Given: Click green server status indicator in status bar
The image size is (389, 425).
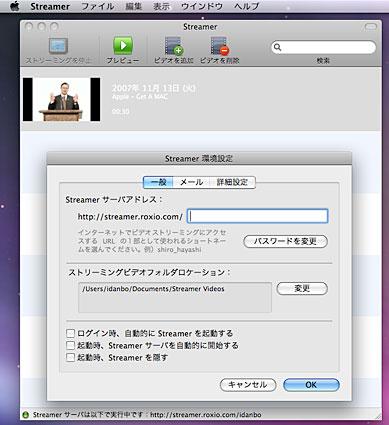Looking at the screenshot, I should 25,415.
